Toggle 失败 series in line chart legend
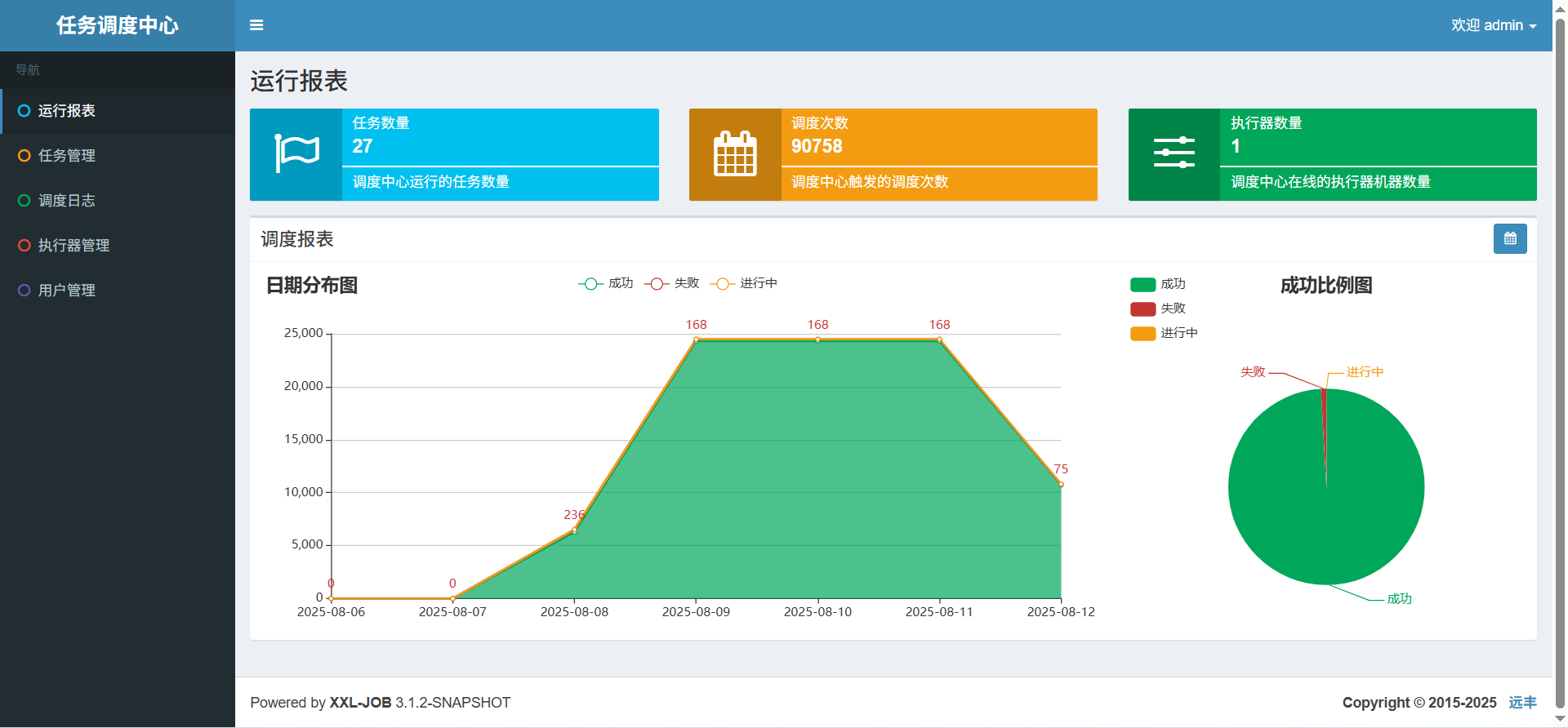 pos(671,283)
